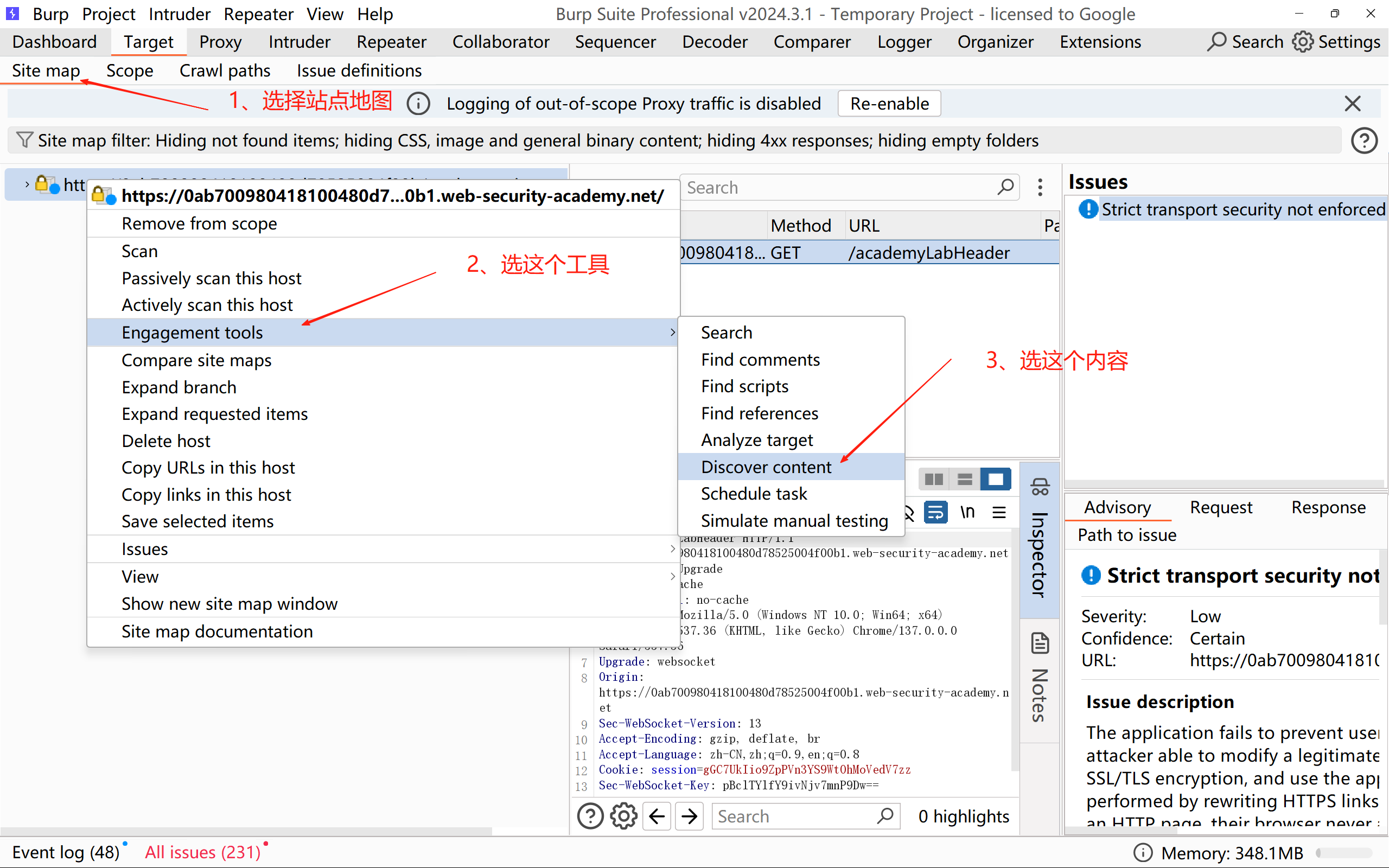Viewport: 1389px width, 868px height.
Task: Open All issues (231) link
Action: click(x=202, y=852)
